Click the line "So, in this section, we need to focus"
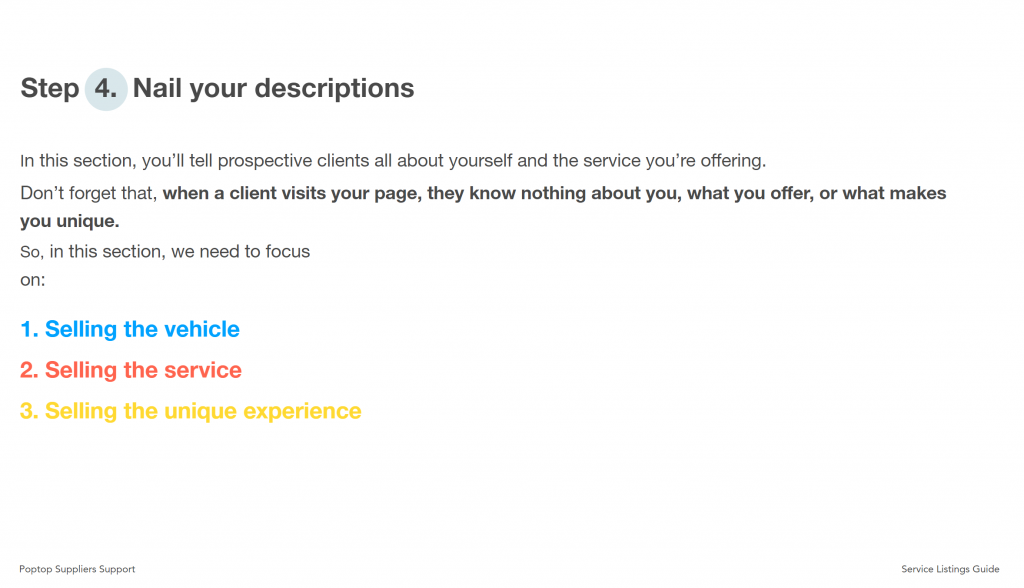Screen dimensions: 1024x588 [x=165, y=251]
